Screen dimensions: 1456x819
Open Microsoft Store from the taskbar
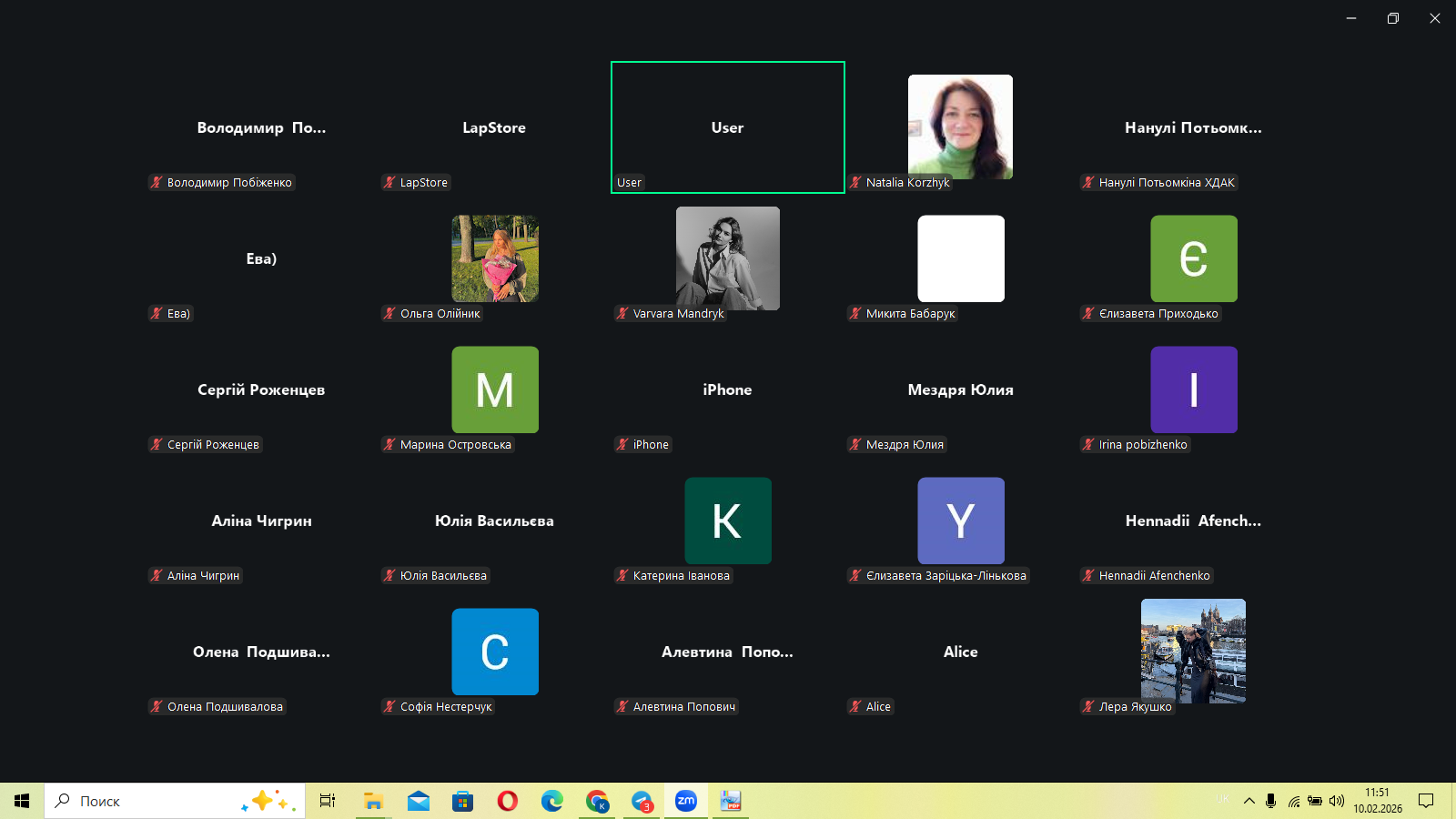(x=463, y=801)
